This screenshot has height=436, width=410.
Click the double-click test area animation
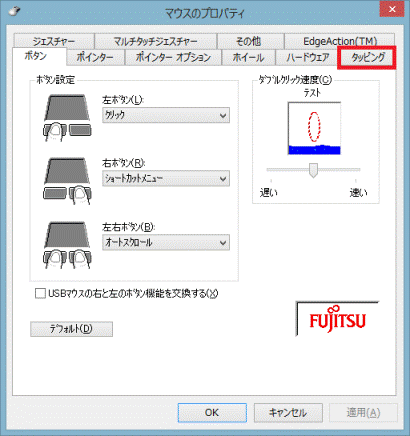pyautogui.click(x=314, y=128)
